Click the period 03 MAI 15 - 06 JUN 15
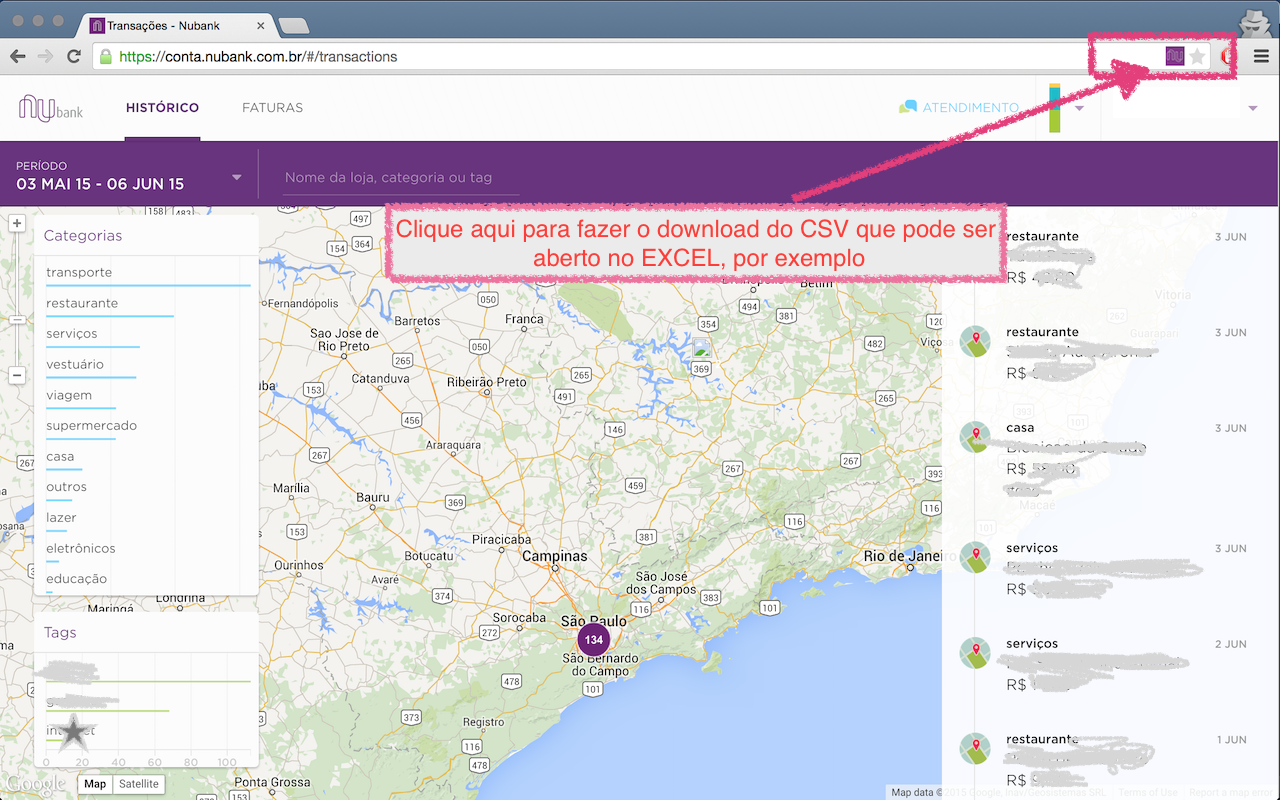This screenshot has width=1280, height=800. coord(100,184)
